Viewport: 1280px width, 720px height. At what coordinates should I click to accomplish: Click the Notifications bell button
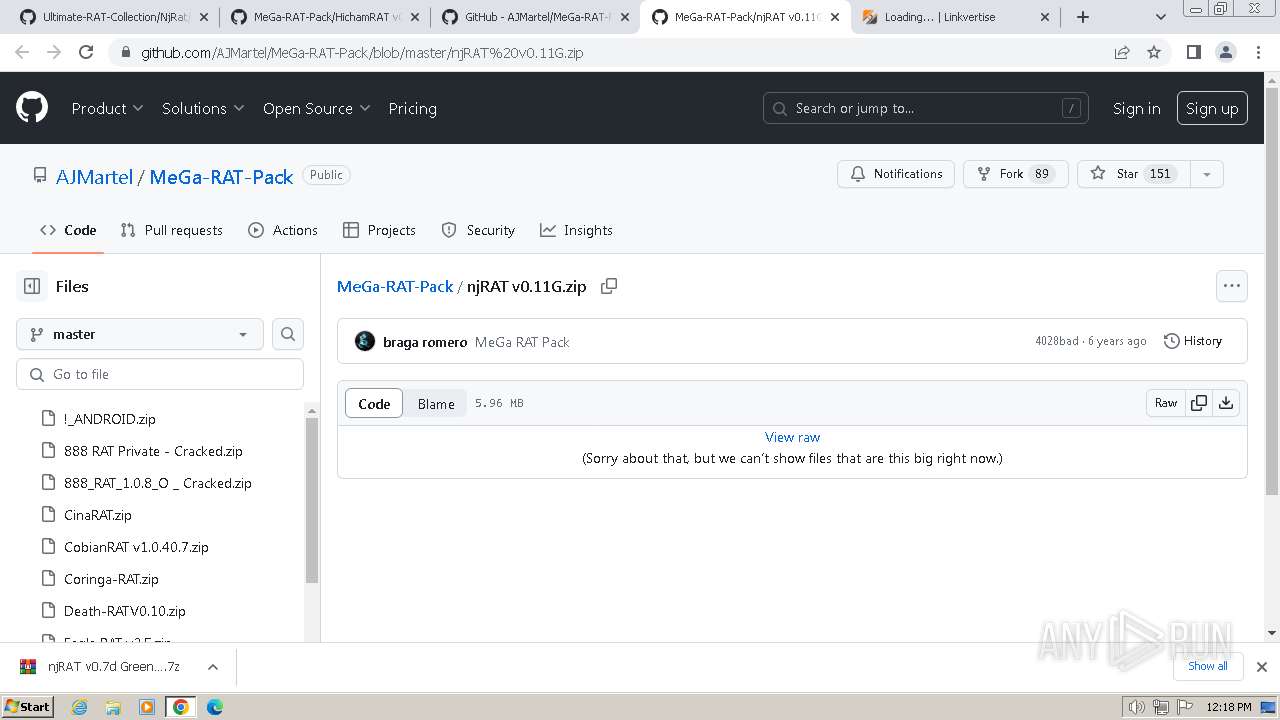click(896, 174)
